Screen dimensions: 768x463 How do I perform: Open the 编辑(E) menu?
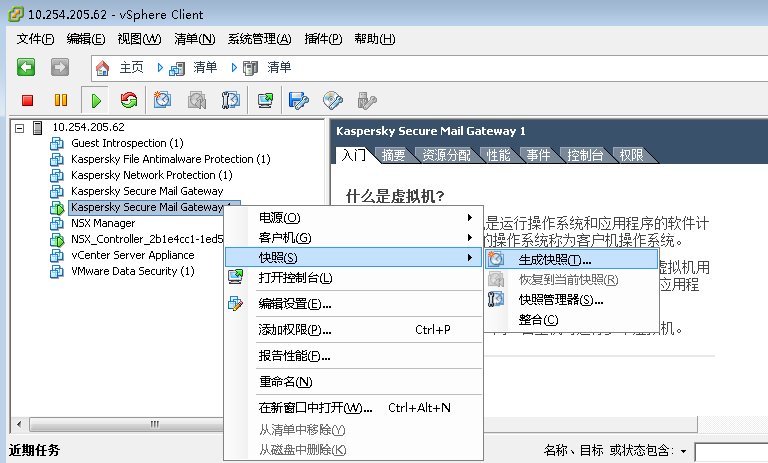86,39
